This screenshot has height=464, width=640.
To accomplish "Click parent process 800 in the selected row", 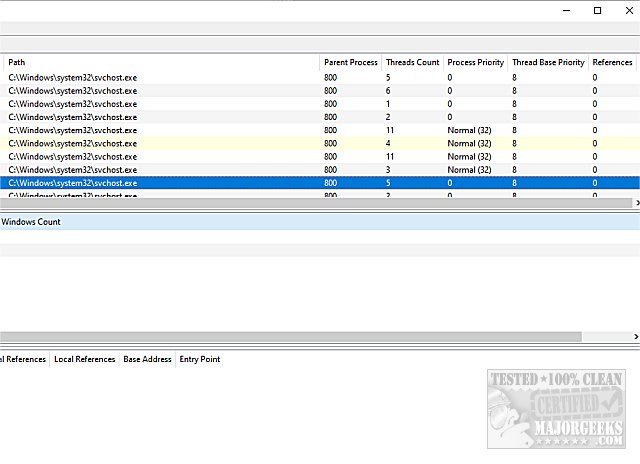I will (x=331, y=183).
